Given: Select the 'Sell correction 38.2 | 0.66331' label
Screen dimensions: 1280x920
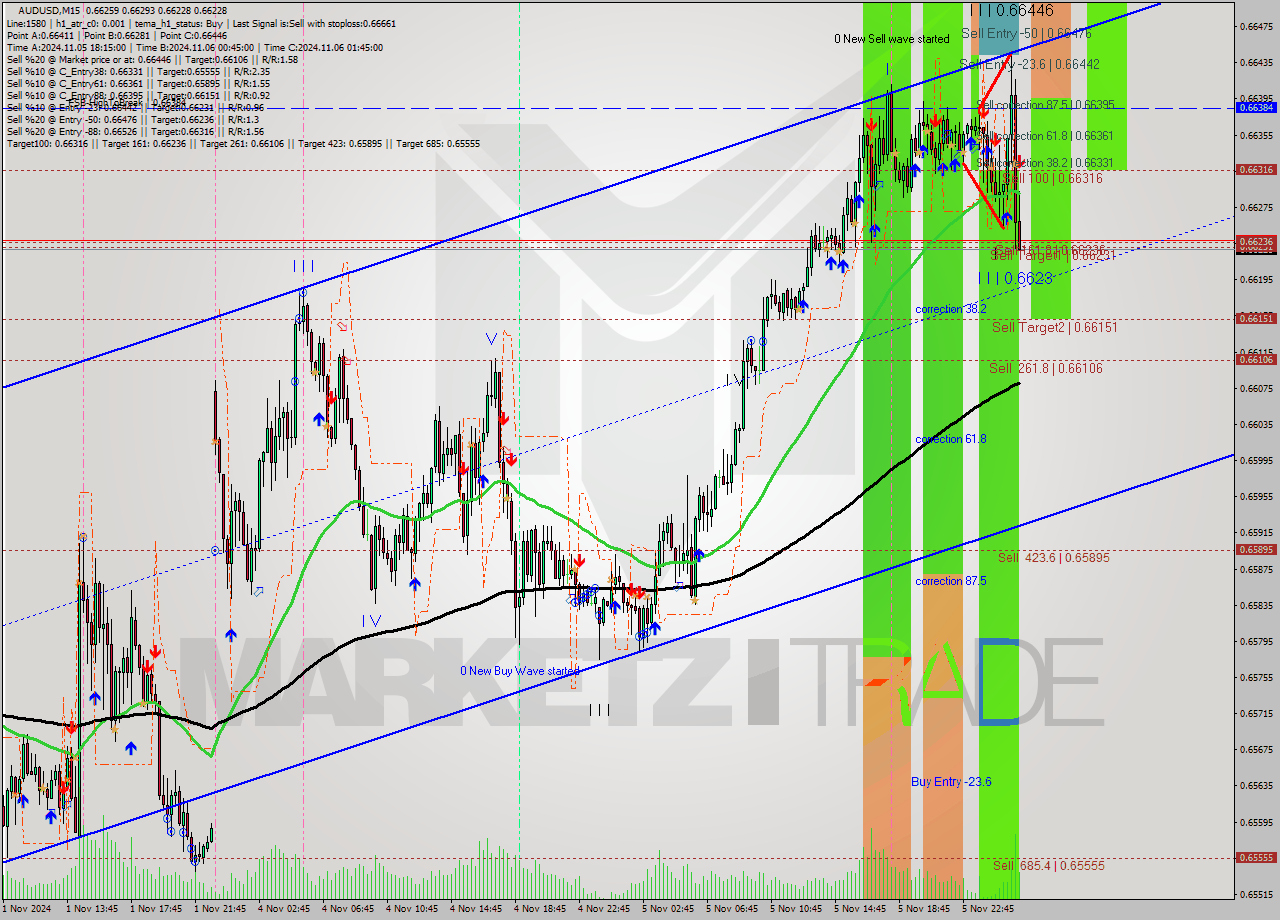Looking at the screenshot, I should [1045, 162].
